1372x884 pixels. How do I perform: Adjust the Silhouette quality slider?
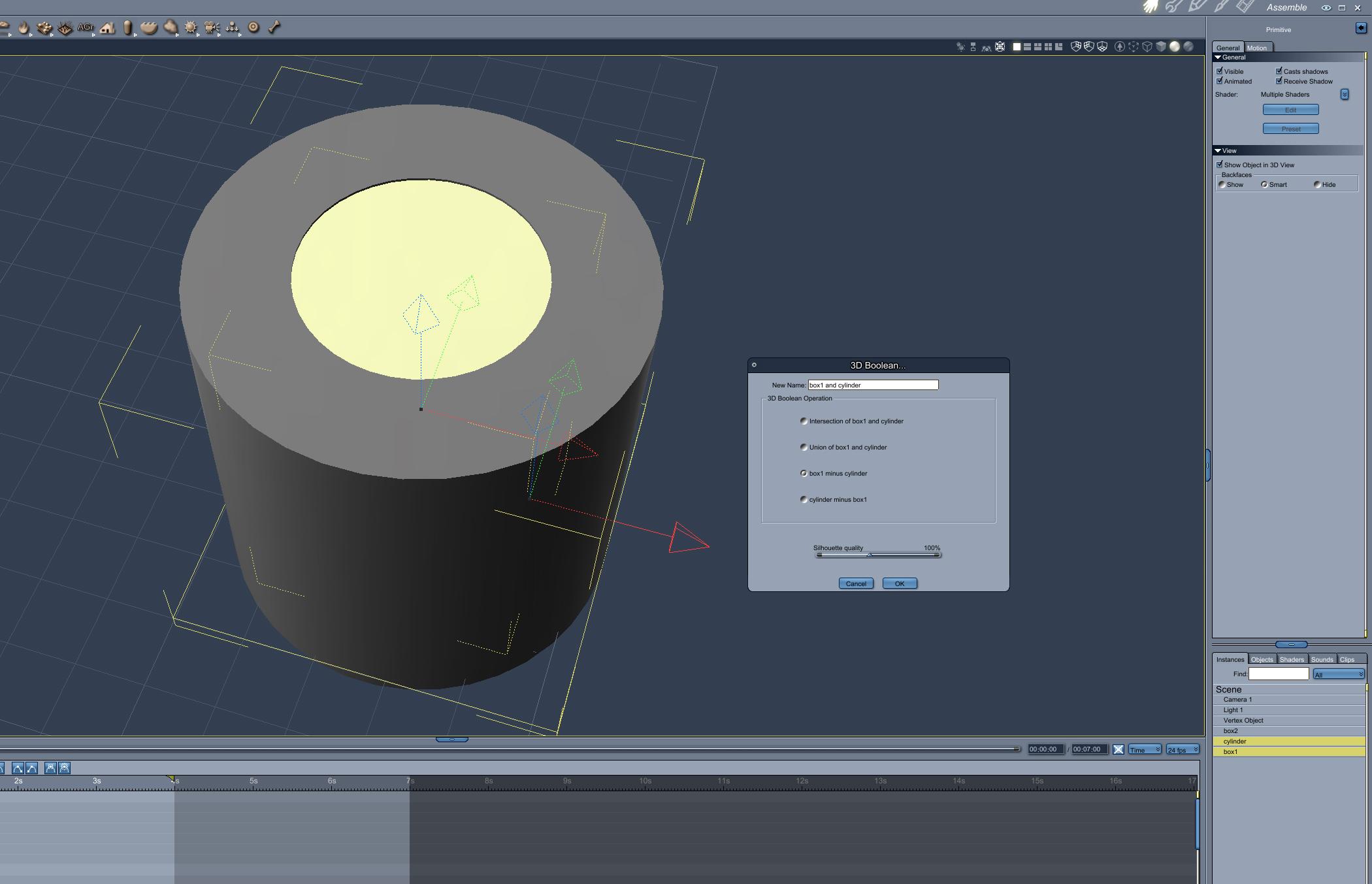[869, 555]
